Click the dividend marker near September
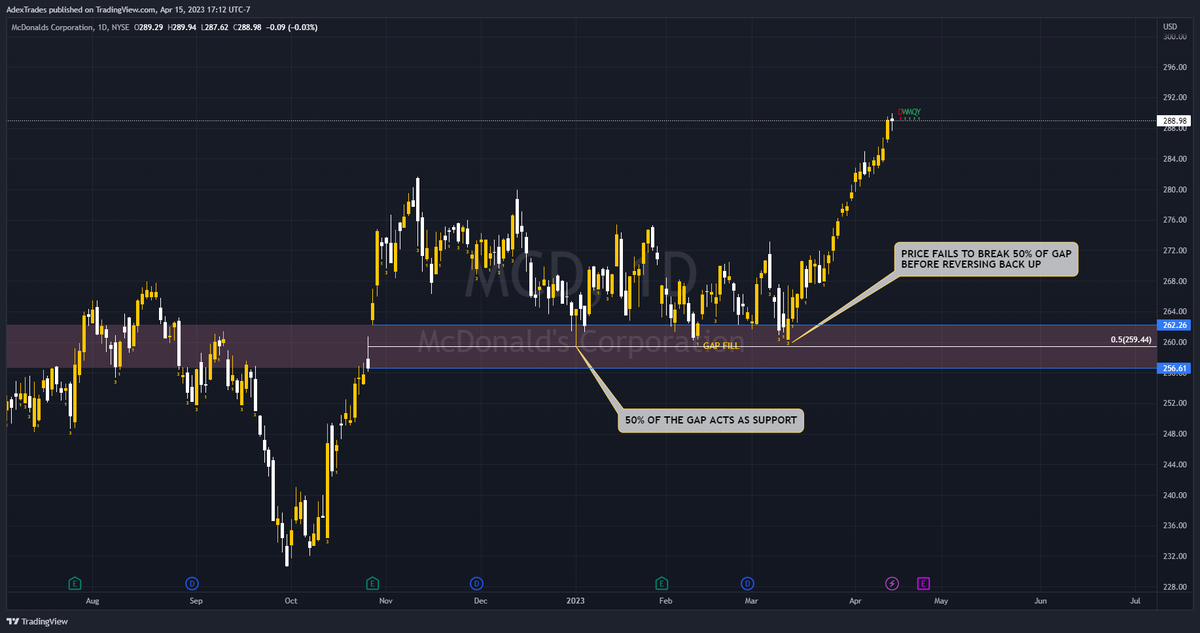 [191, 583]
